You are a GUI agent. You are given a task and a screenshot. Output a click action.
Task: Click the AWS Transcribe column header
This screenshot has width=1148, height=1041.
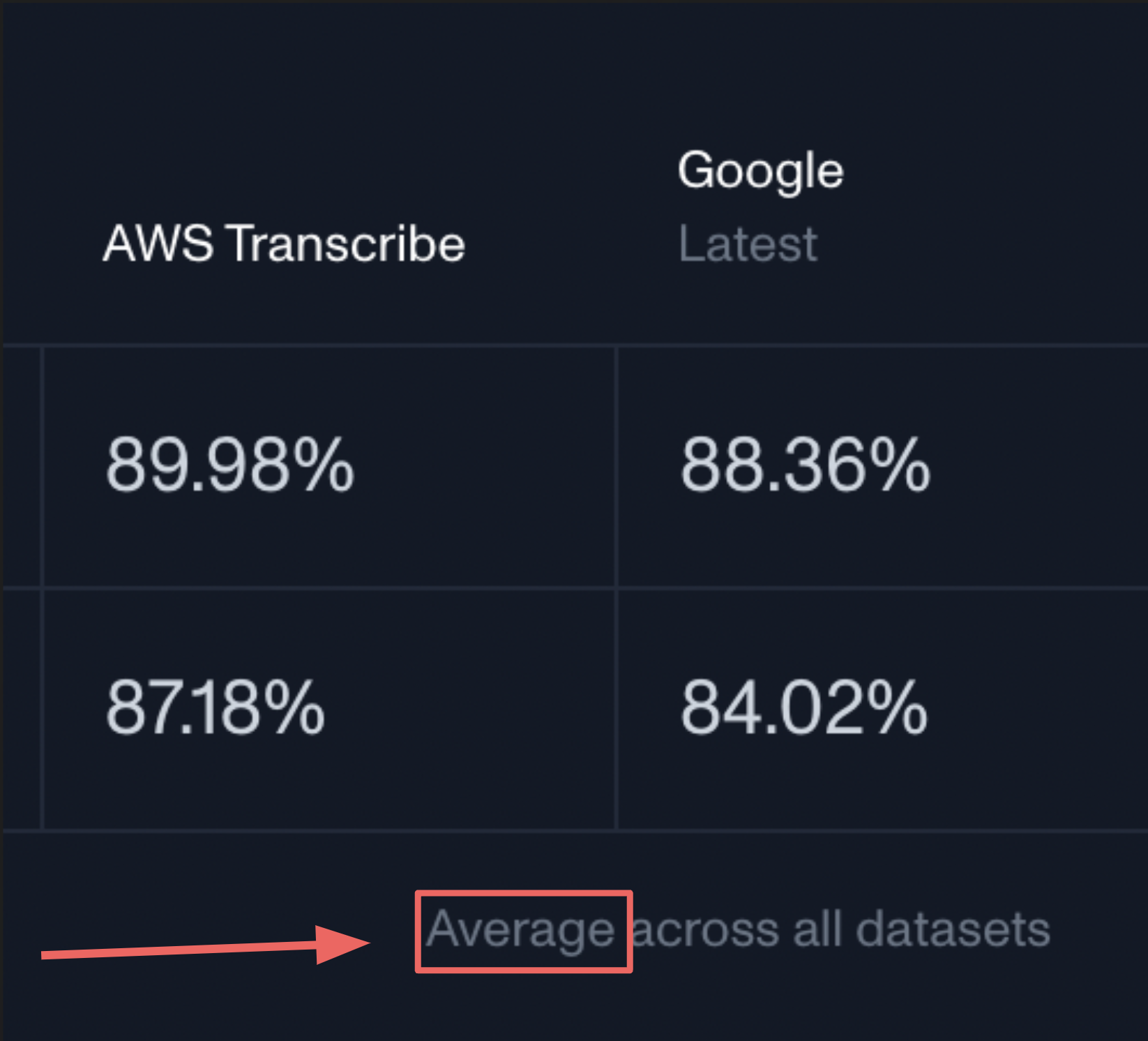pyautogui.click(x=284, y=244)
